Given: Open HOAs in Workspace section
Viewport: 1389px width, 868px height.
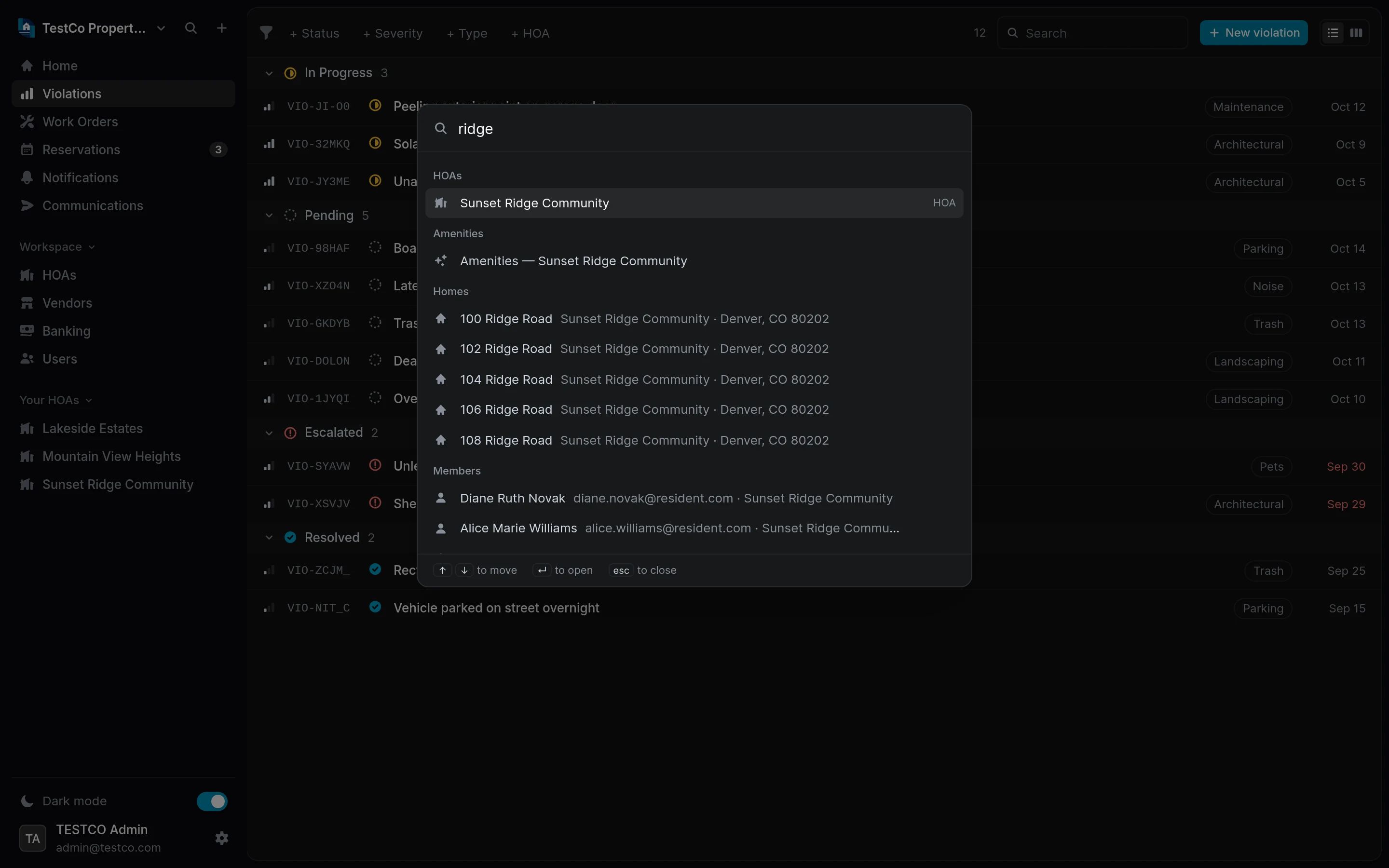Looking at the screenshot, I should (x=123, y=275).
